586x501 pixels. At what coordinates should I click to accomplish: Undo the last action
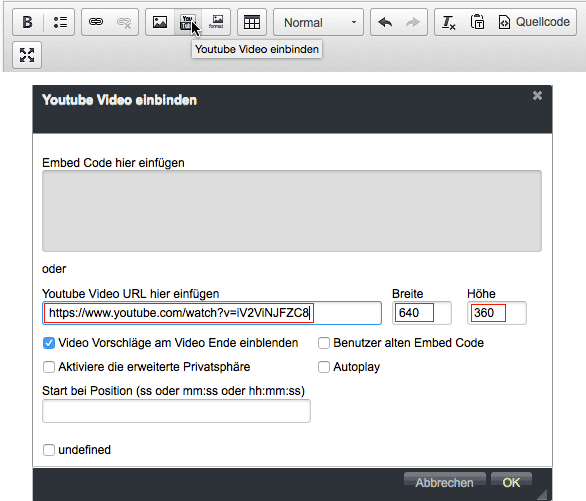point(385,22)
